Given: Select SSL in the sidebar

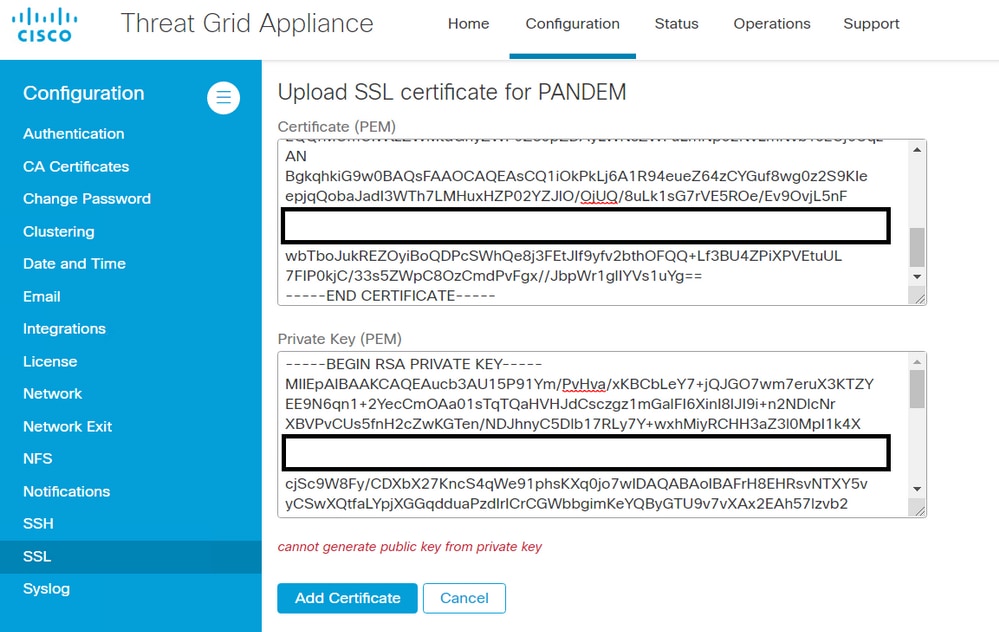Looking at the screenshot, I should pyautogui.click(x=131, y=557).
